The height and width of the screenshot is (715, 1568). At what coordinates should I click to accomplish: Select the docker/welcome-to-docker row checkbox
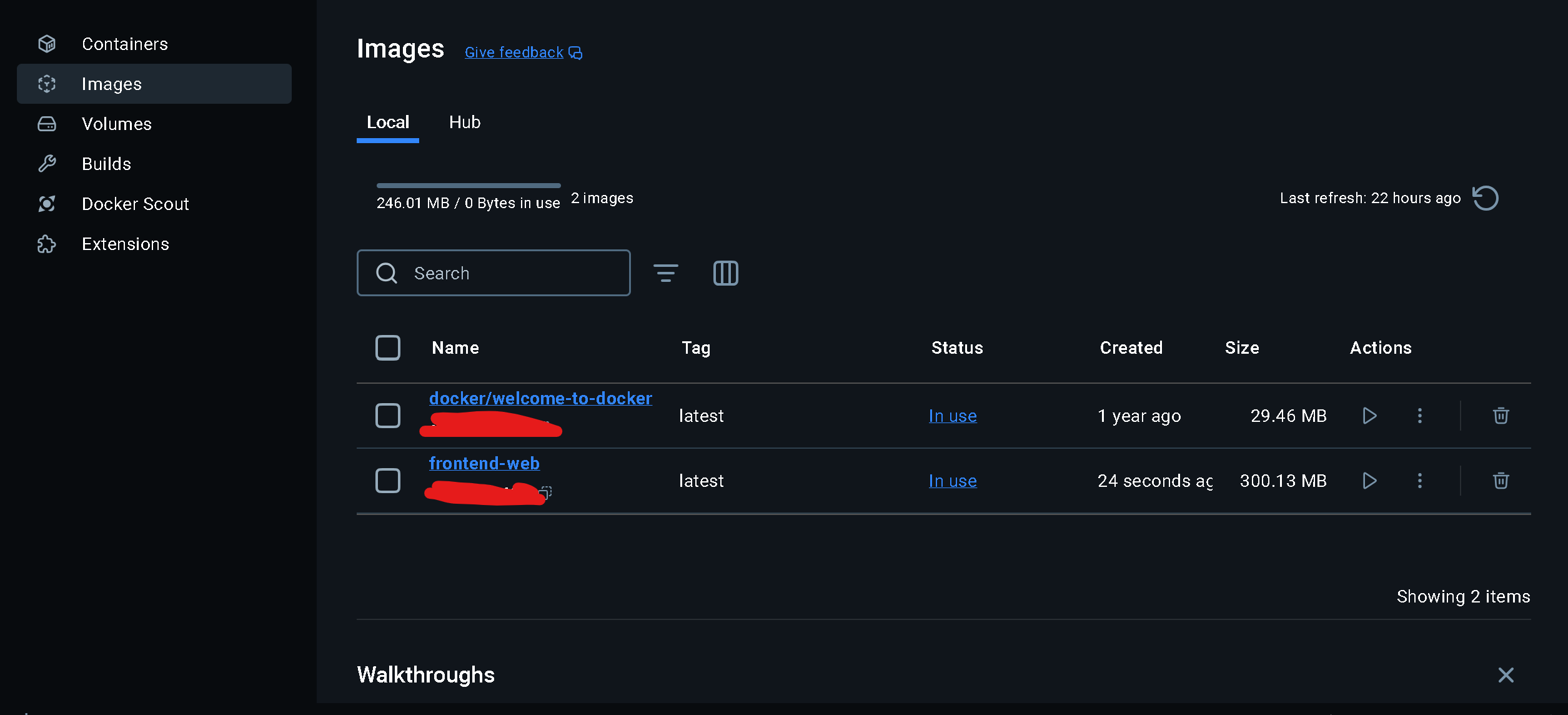(x=388, y=416)
